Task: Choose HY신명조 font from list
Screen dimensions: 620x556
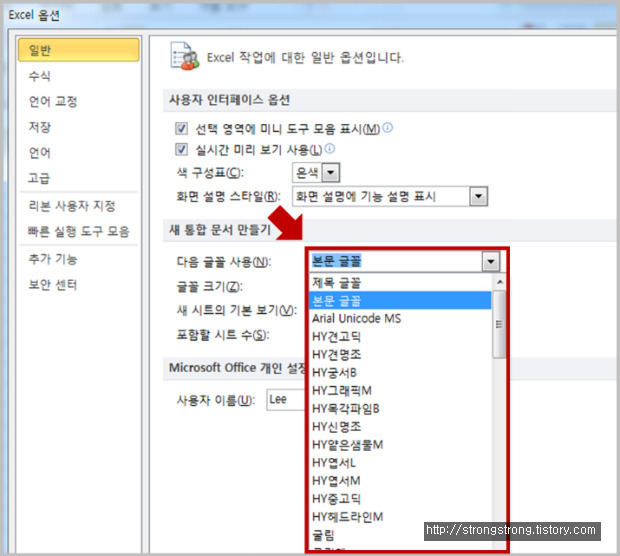Action: pyautogui.click(x=400, y=427)
